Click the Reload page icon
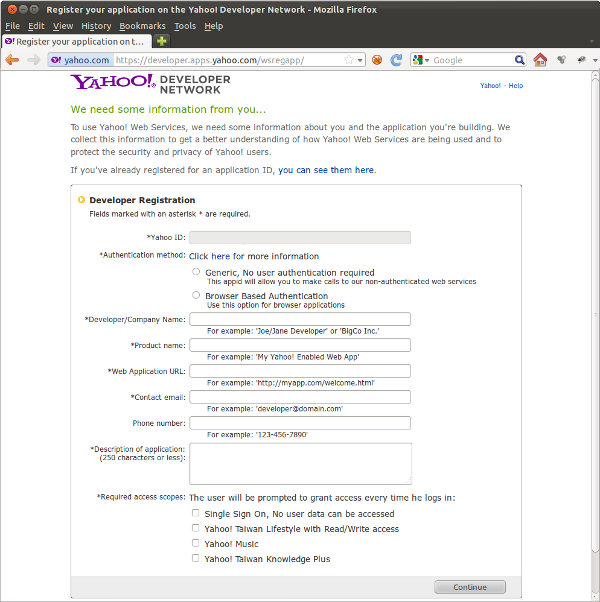 tap(396, 60)
